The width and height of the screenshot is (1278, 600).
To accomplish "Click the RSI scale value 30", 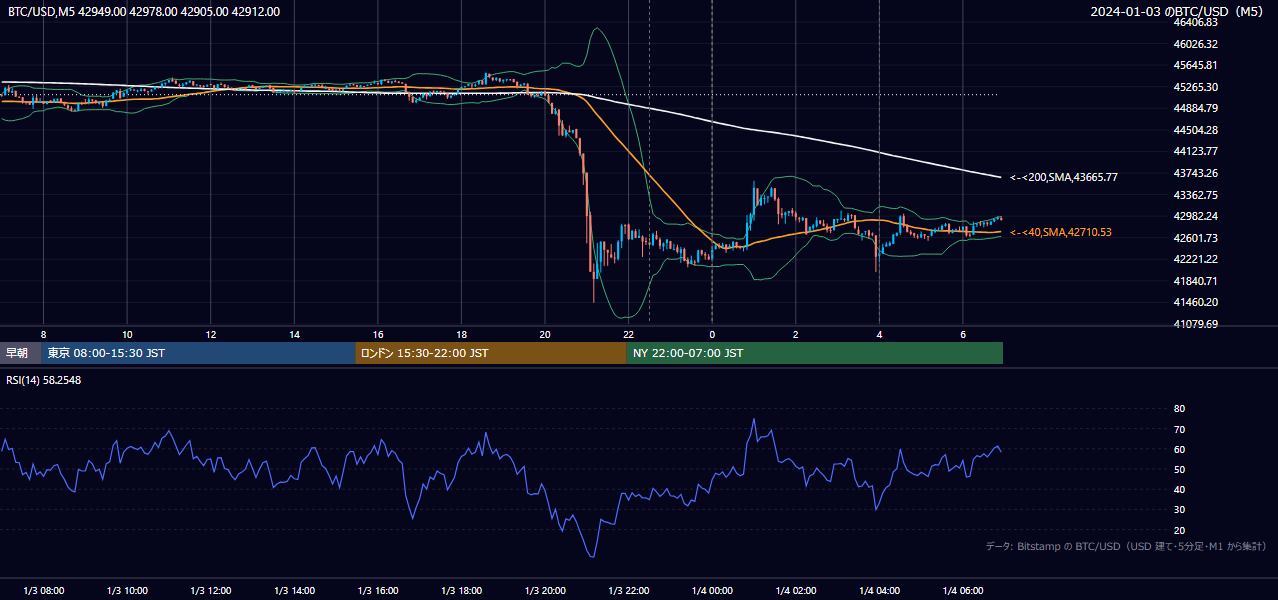I will coord(1179,509).
